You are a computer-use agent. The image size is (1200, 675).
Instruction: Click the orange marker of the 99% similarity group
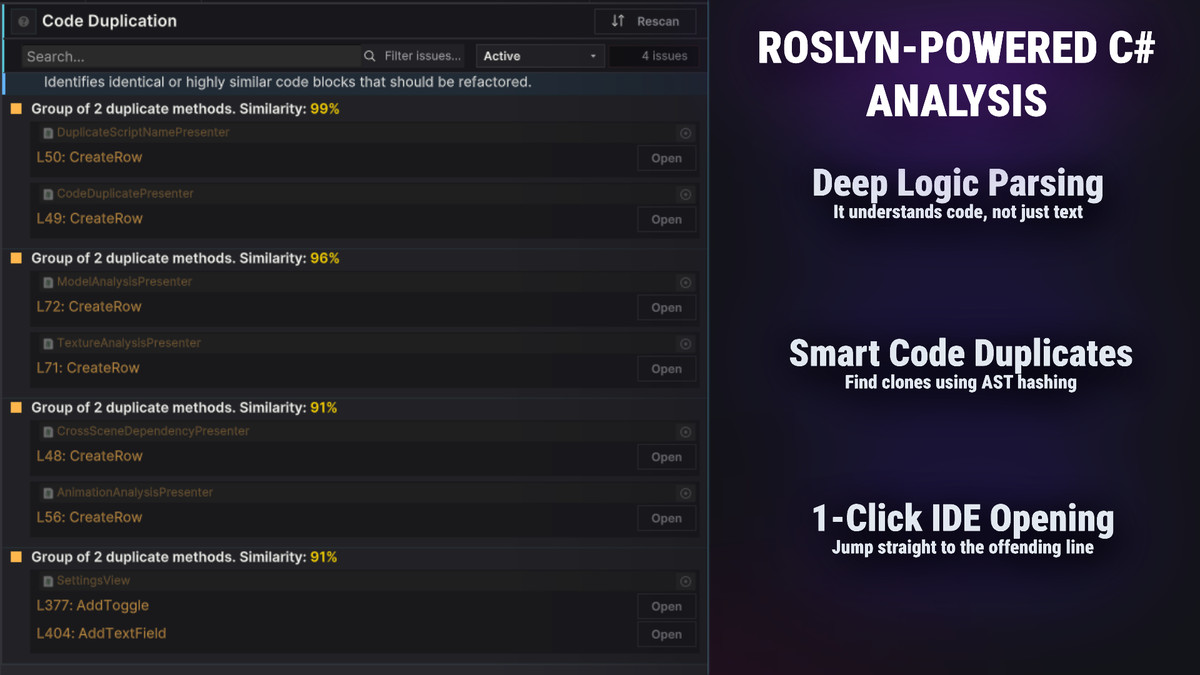point(16,108)
